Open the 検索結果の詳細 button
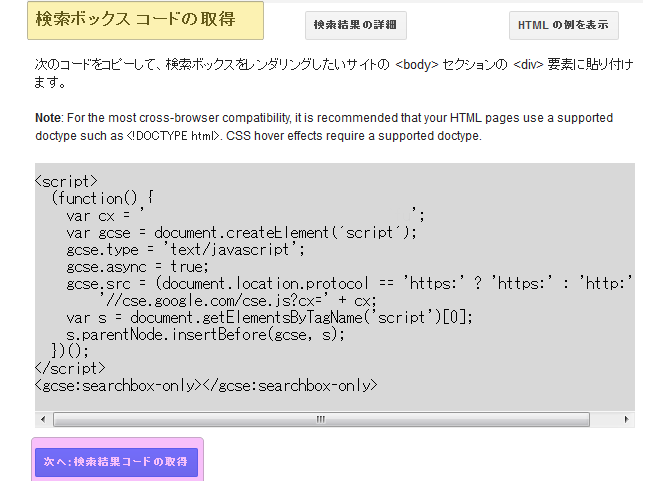The height and width of the screenshot is (481, 670). click(356, 25)
